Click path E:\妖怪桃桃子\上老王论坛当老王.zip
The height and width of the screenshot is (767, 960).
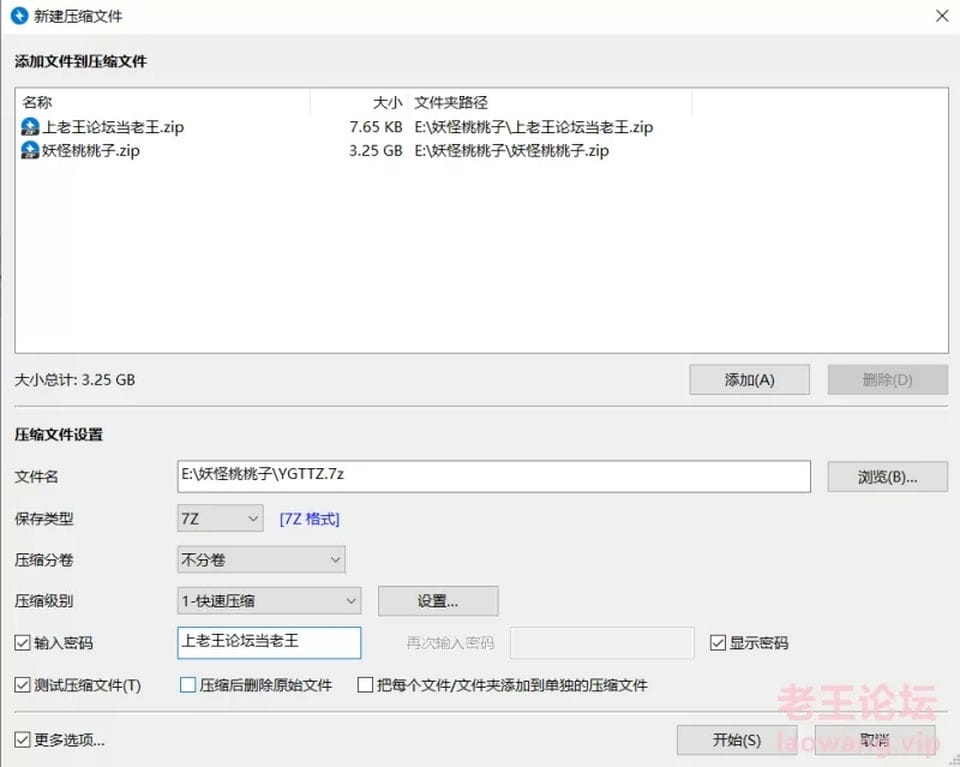coord(534,127)
